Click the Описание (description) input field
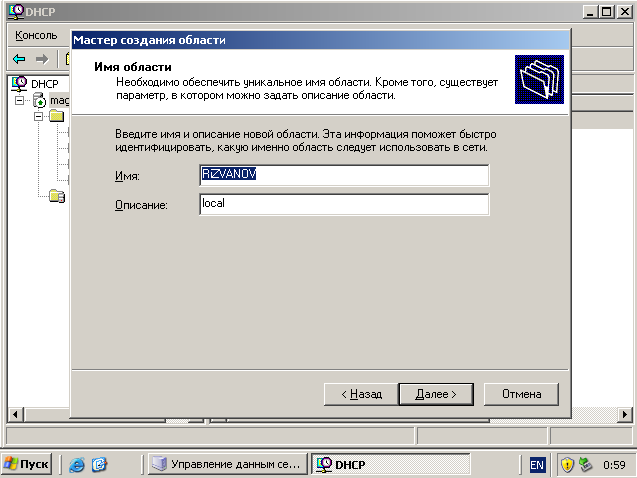637x478 pixels. (x=344, y=204)
